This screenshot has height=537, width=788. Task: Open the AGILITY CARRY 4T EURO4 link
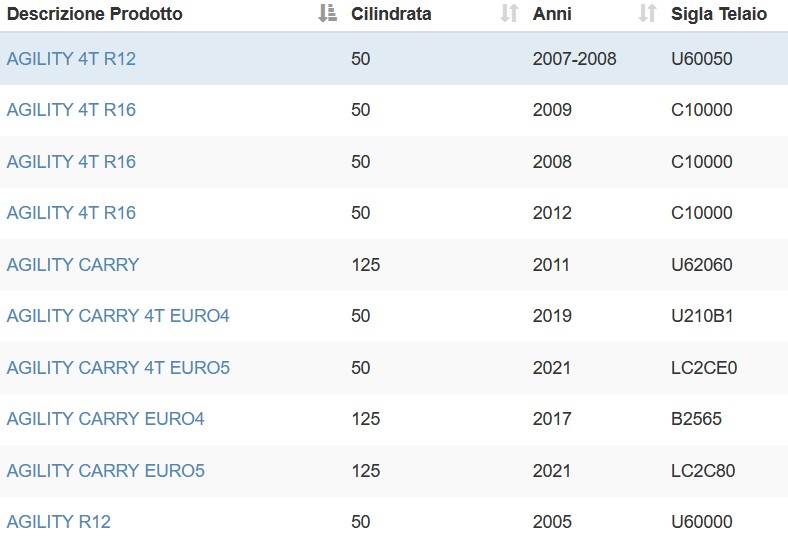118,316
